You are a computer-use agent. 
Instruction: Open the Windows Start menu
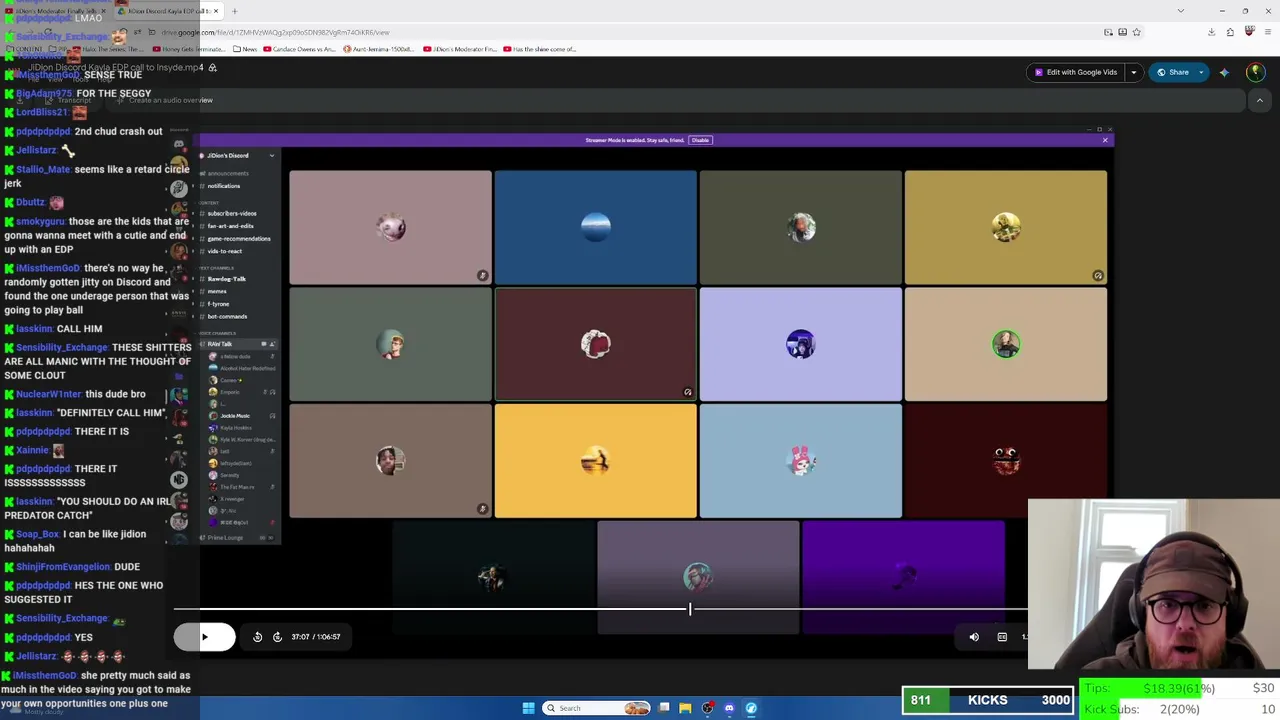(x=528, y=708)
